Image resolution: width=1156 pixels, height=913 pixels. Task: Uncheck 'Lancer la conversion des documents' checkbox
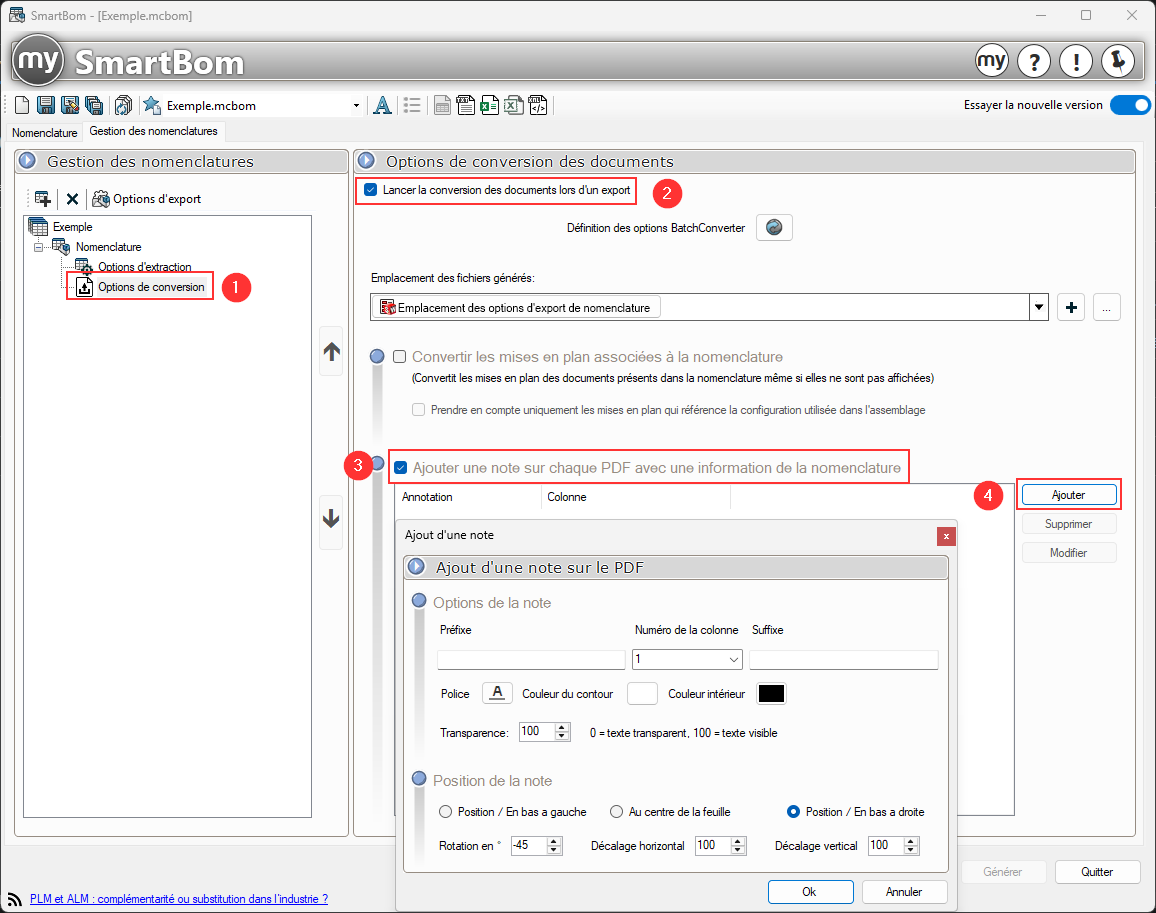coord(371,190)
